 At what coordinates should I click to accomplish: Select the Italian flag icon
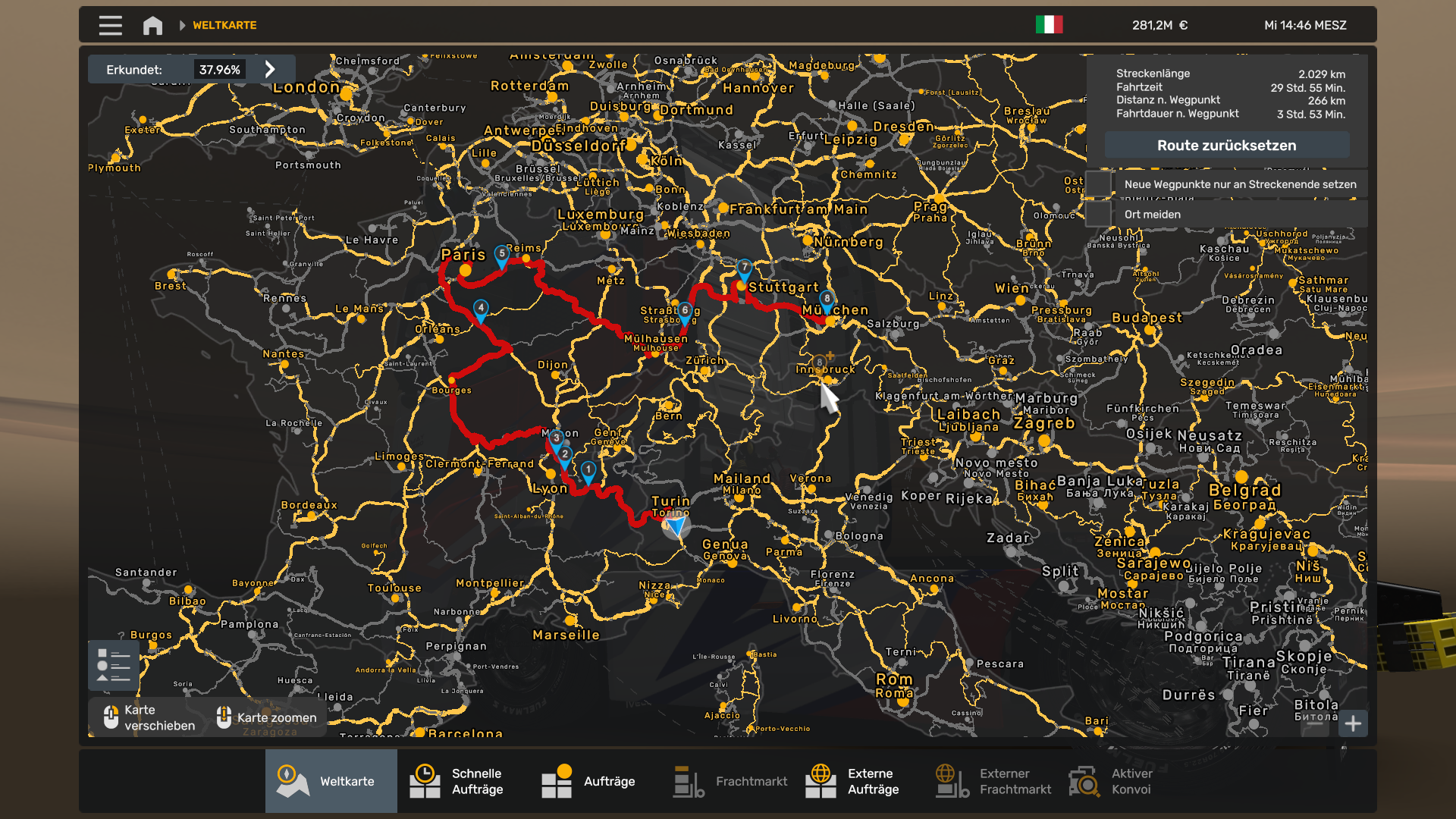(1049, 25)
